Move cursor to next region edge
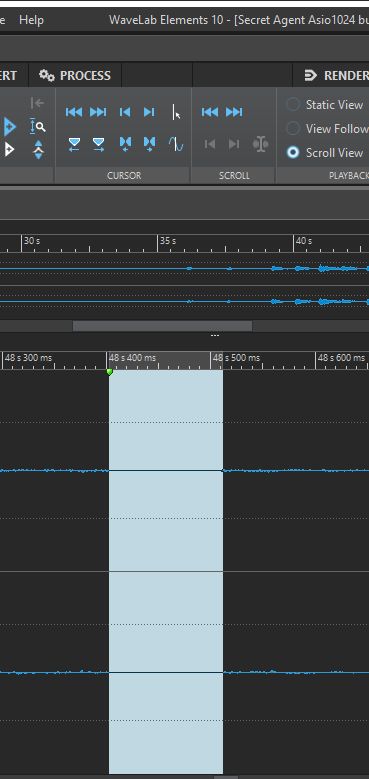Screen dimensions: 369x779 click(149, 144)
